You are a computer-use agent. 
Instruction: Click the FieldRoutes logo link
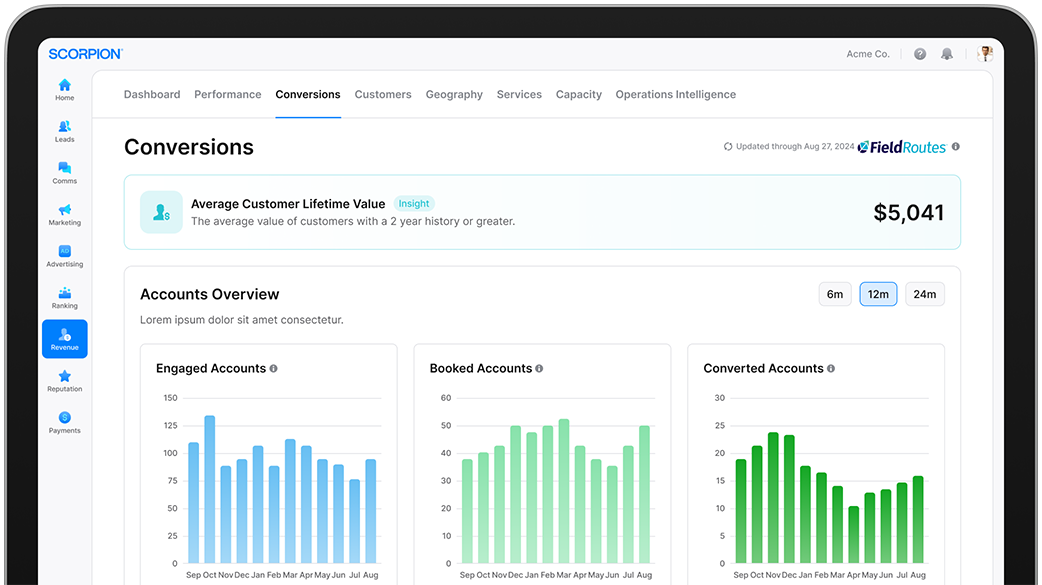click(x=901, y=147)
